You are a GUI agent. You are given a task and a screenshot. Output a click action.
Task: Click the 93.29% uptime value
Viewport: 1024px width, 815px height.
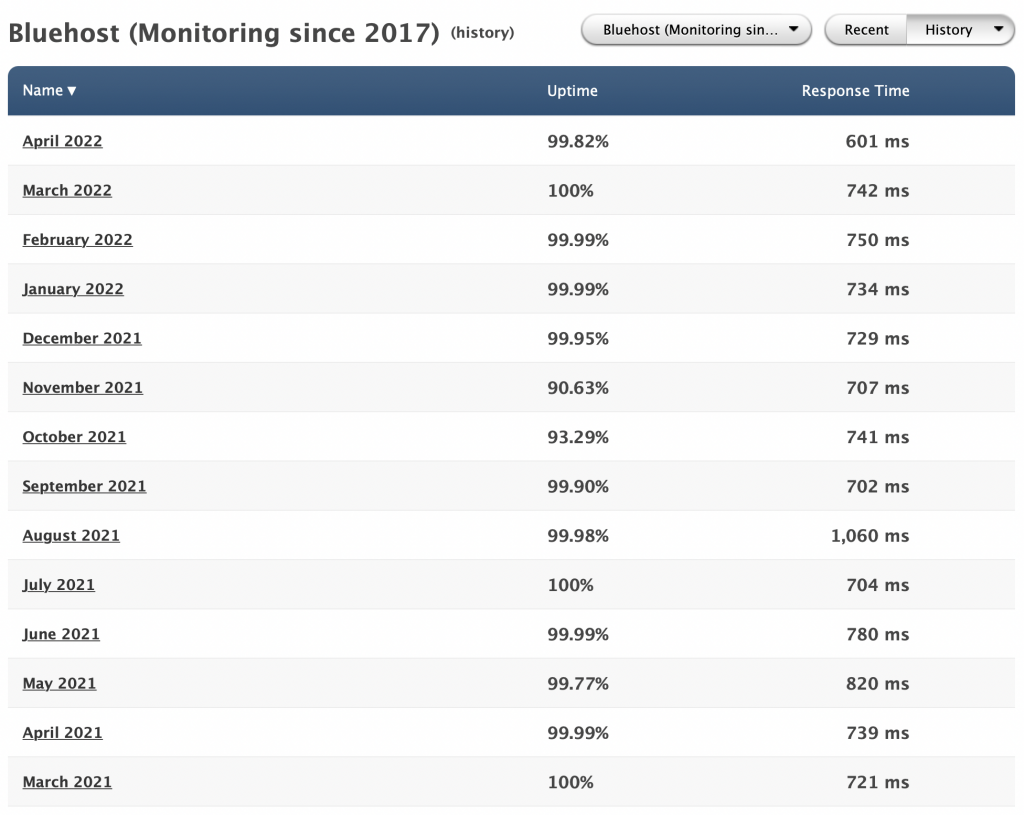[578, 437]
